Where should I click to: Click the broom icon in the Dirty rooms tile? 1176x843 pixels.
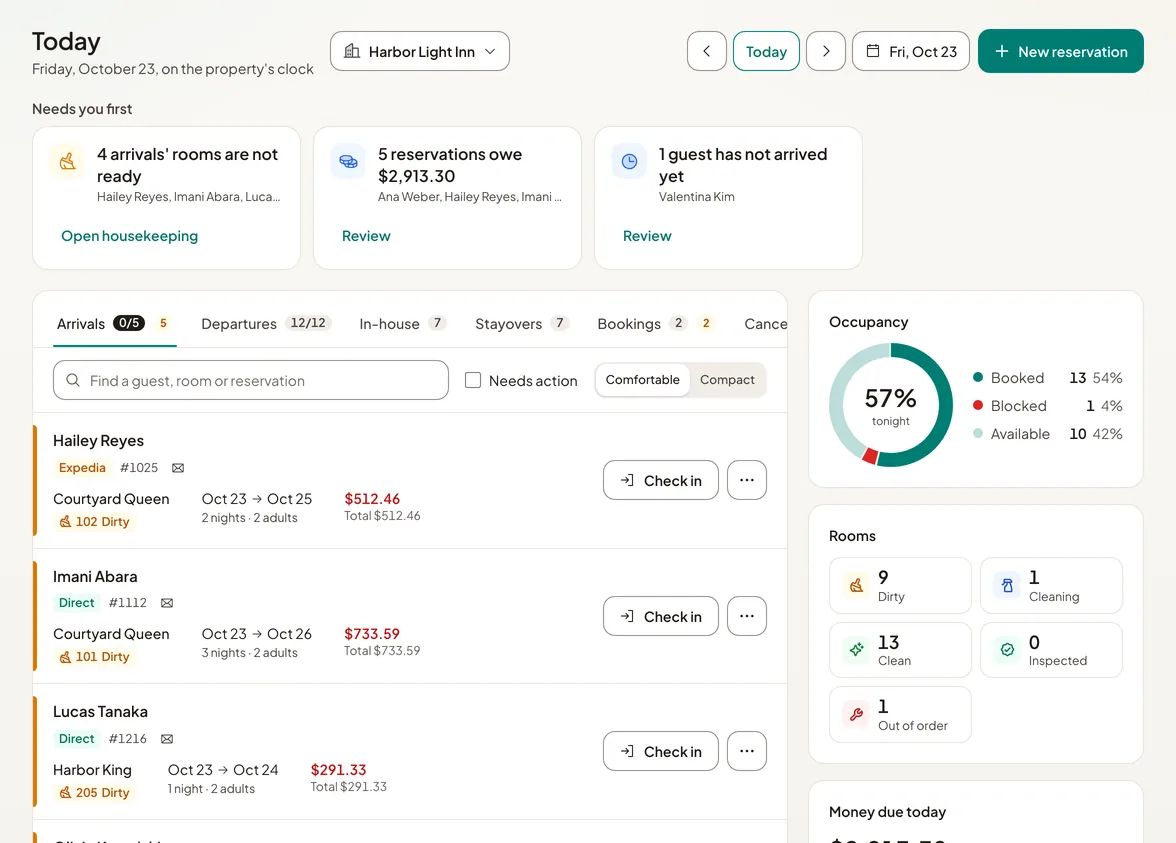click(856, 586)
